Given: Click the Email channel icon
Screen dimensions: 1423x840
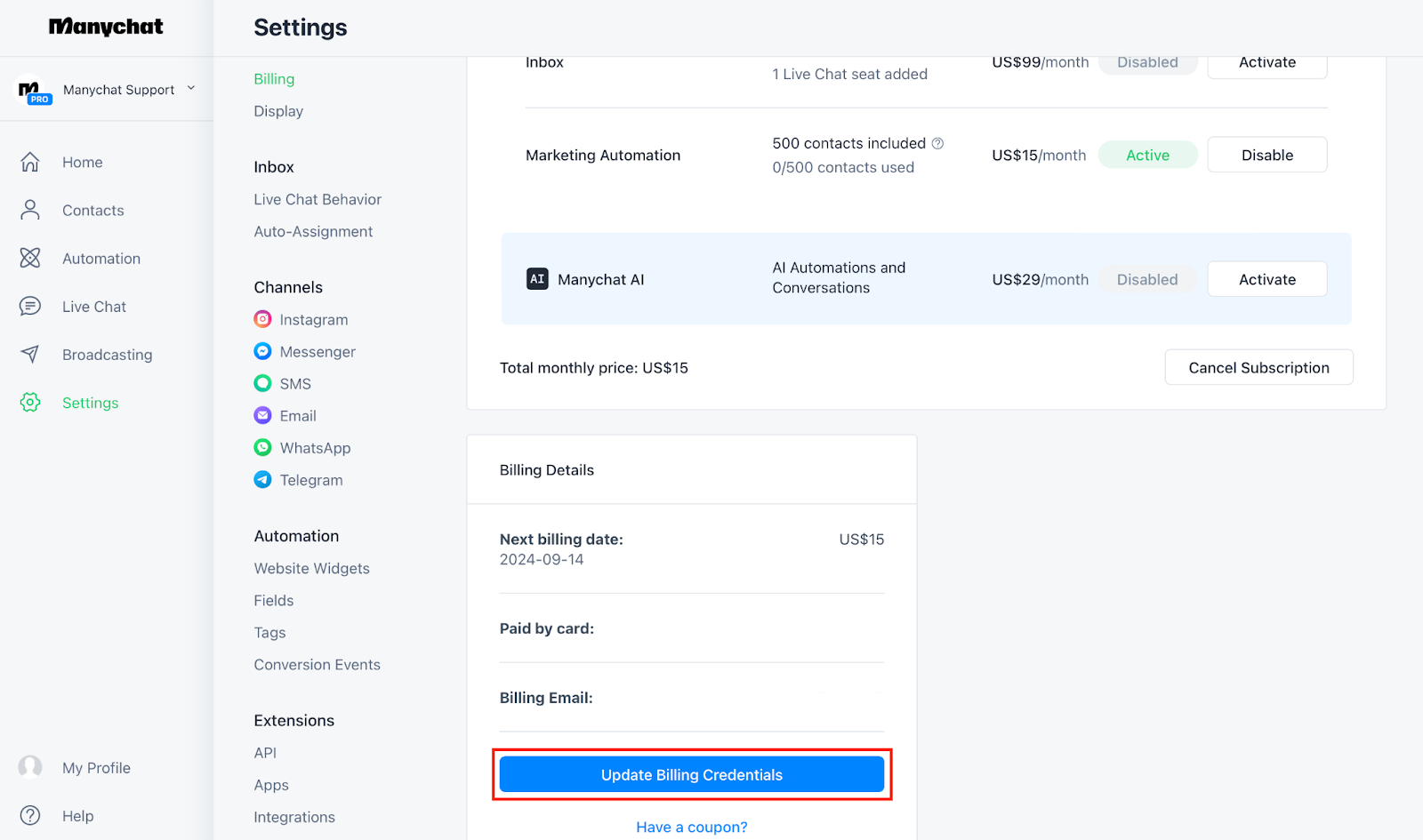Looking at the screenshot, I should (x=262, y=415).
